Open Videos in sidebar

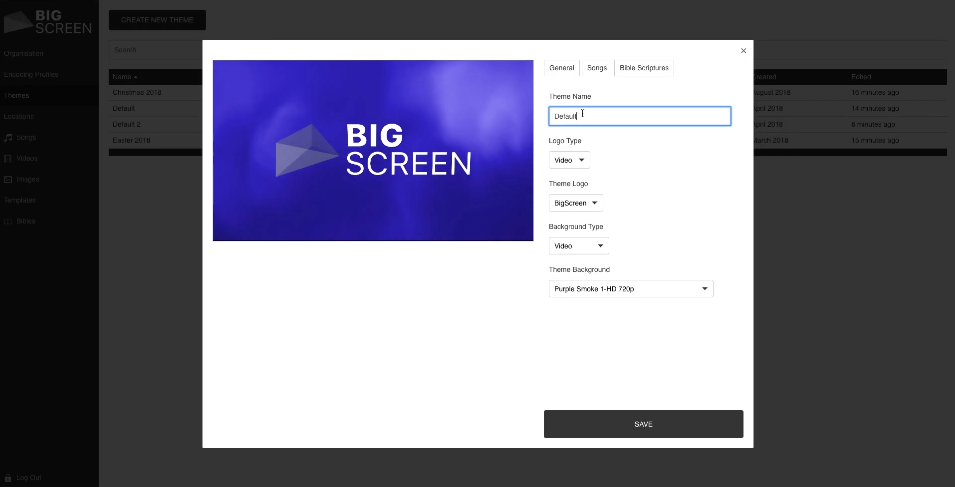[27, 158]
